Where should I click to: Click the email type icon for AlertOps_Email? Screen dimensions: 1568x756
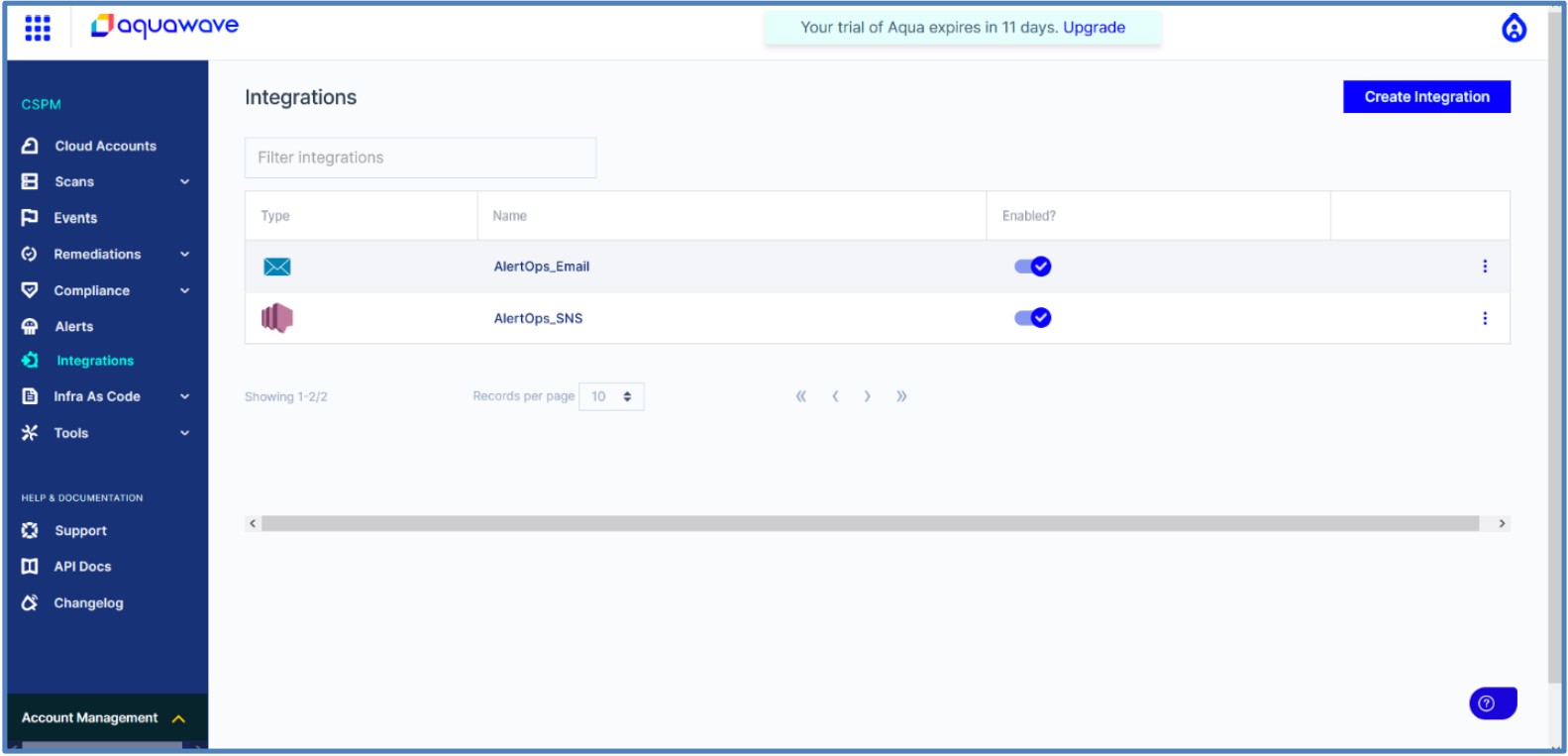(x=277, y=267)
